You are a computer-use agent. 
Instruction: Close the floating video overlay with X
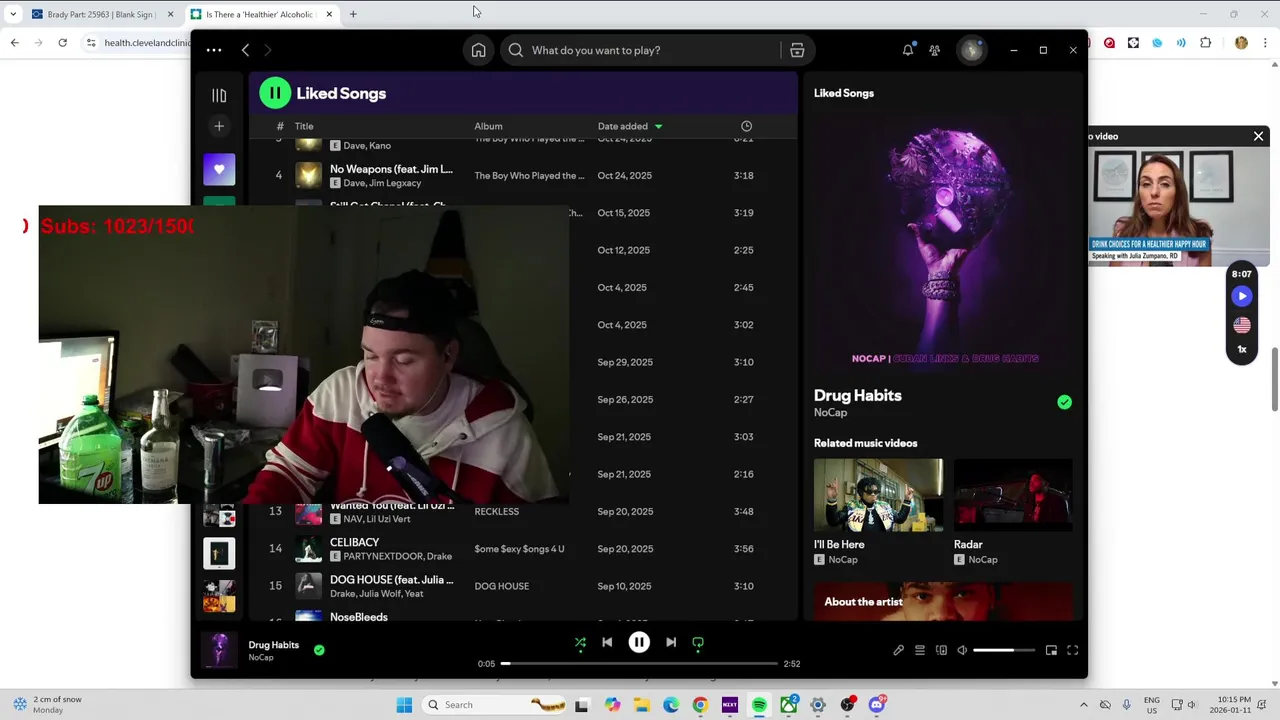click(x=1259, y=136)
